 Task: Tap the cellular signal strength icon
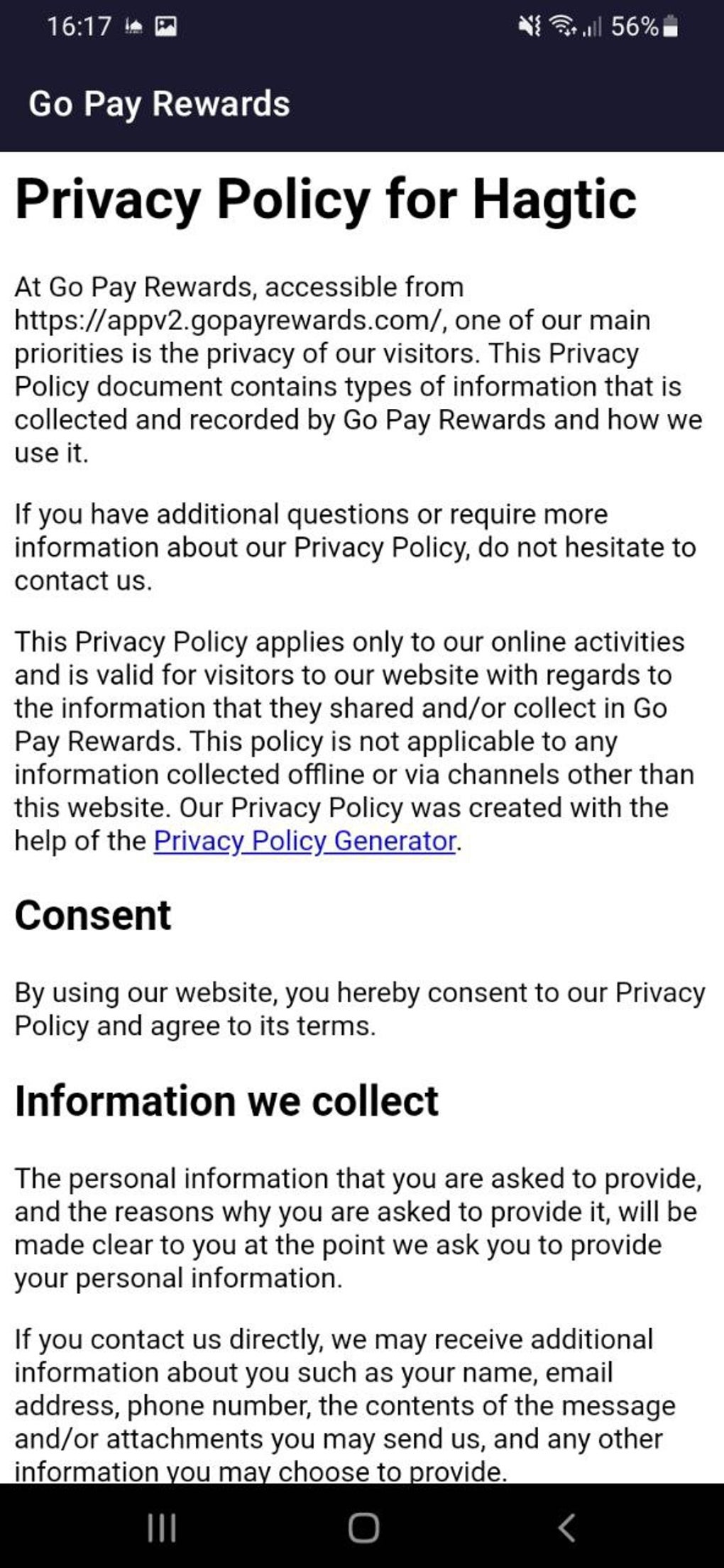592,27
